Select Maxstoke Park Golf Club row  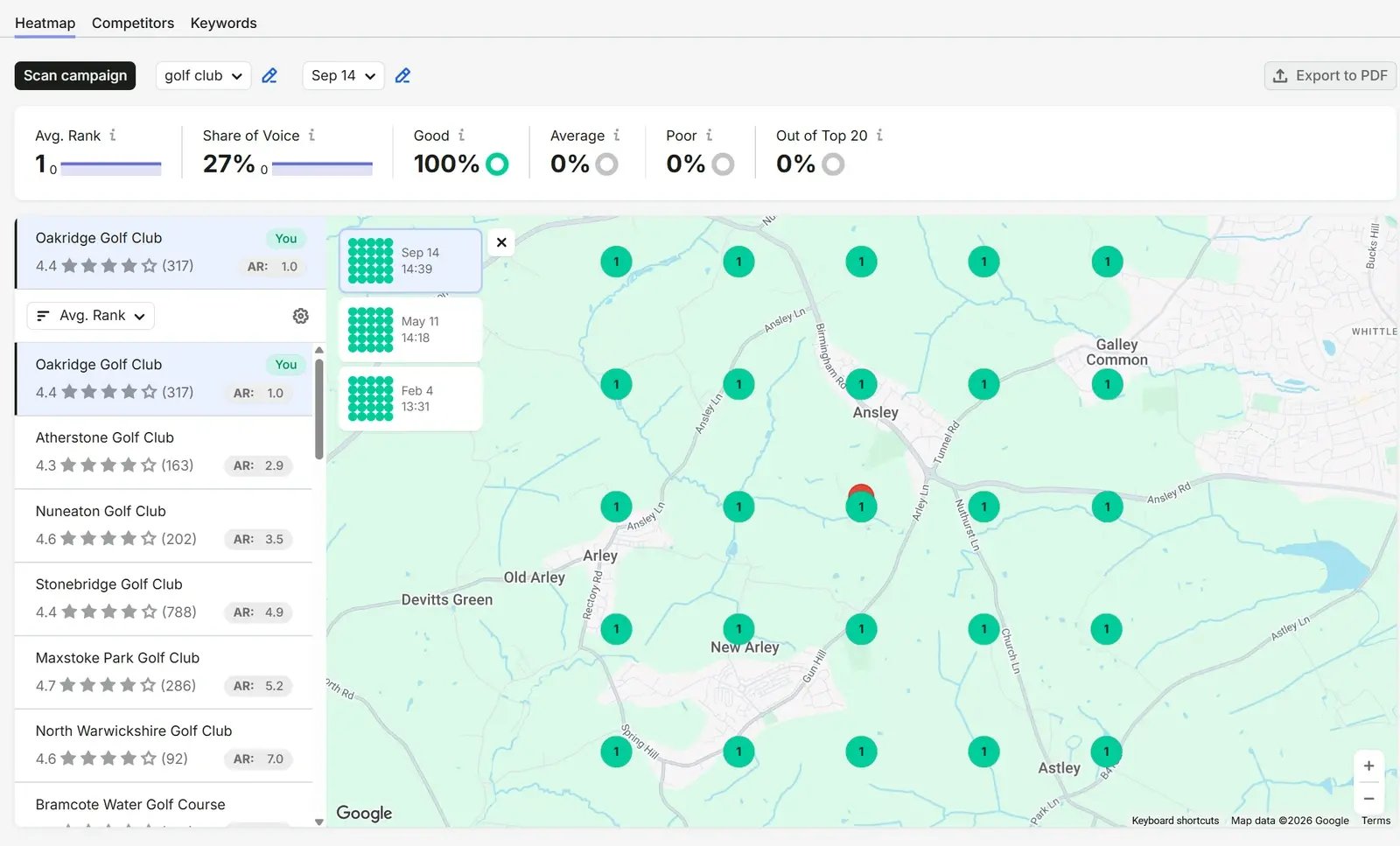pos(164,672)
